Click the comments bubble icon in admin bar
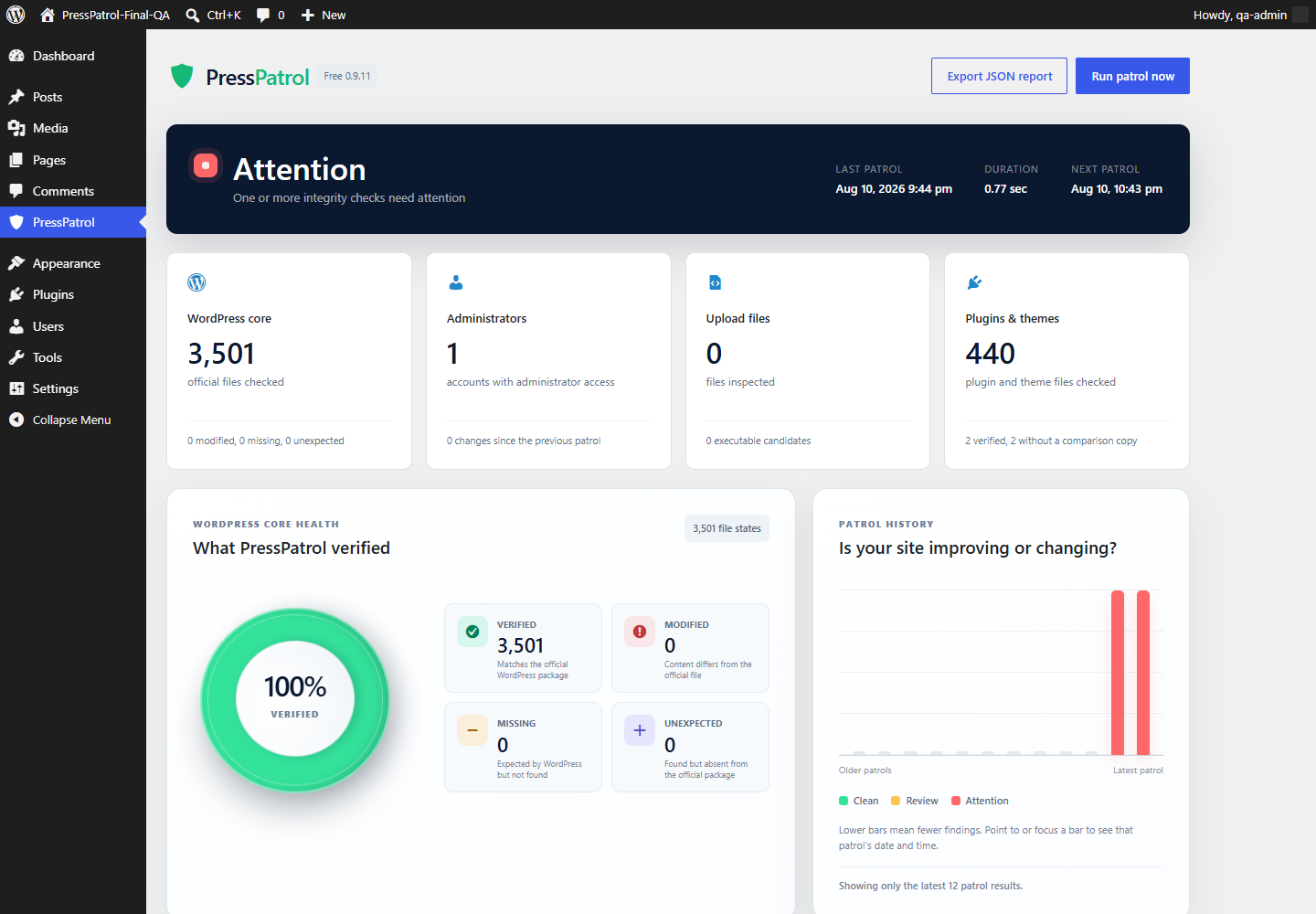 [263, 16]
